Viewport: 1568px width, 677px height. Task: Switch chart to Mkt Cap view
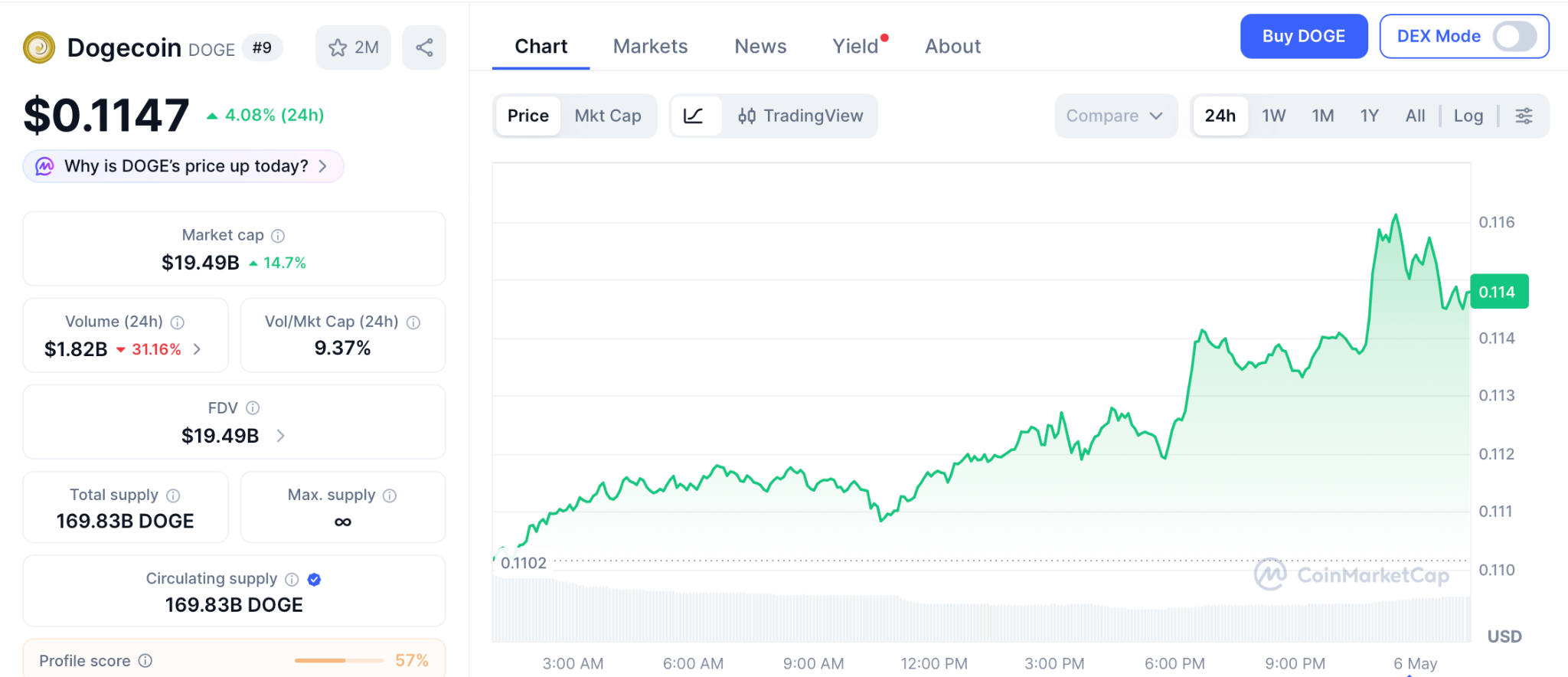pyautogui.click(x=608, y=116)
